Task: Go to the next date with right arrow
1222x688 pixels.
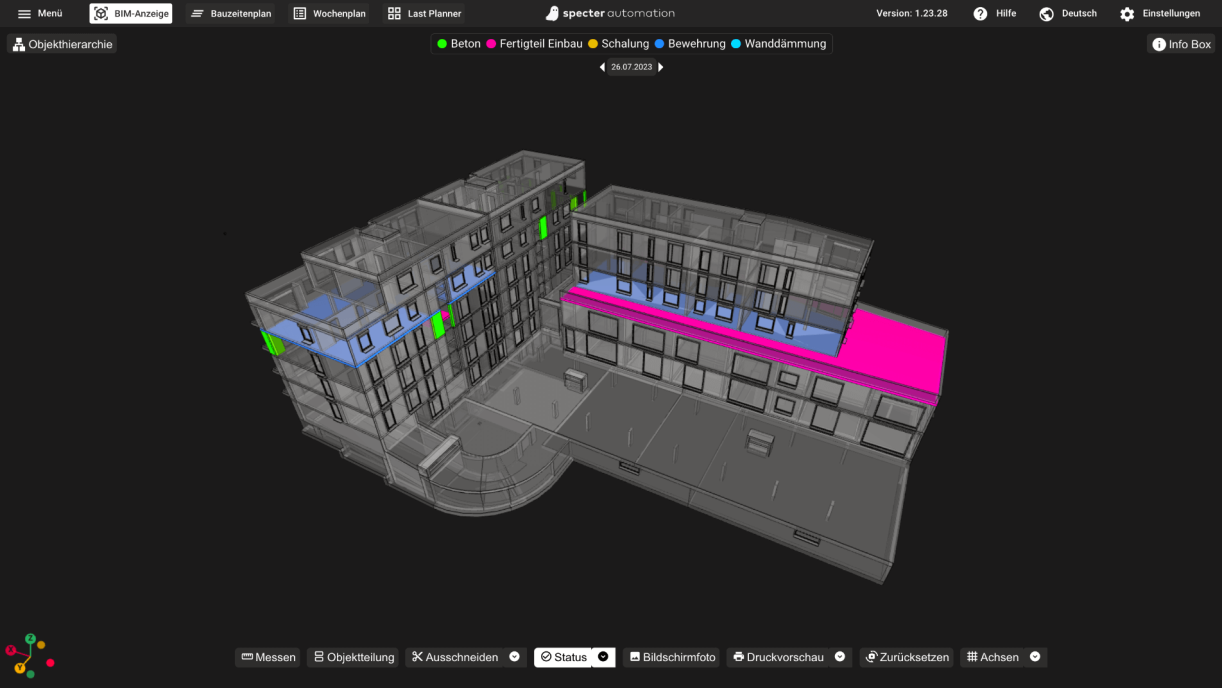Action: tap(661, 67)
